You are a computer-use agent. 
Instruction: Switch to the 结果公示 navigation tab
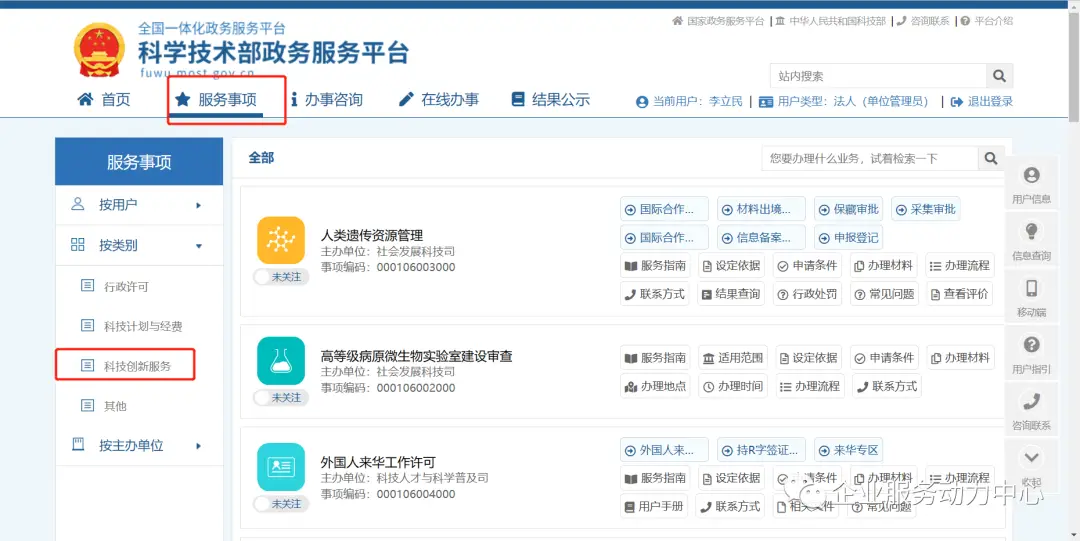550,100
